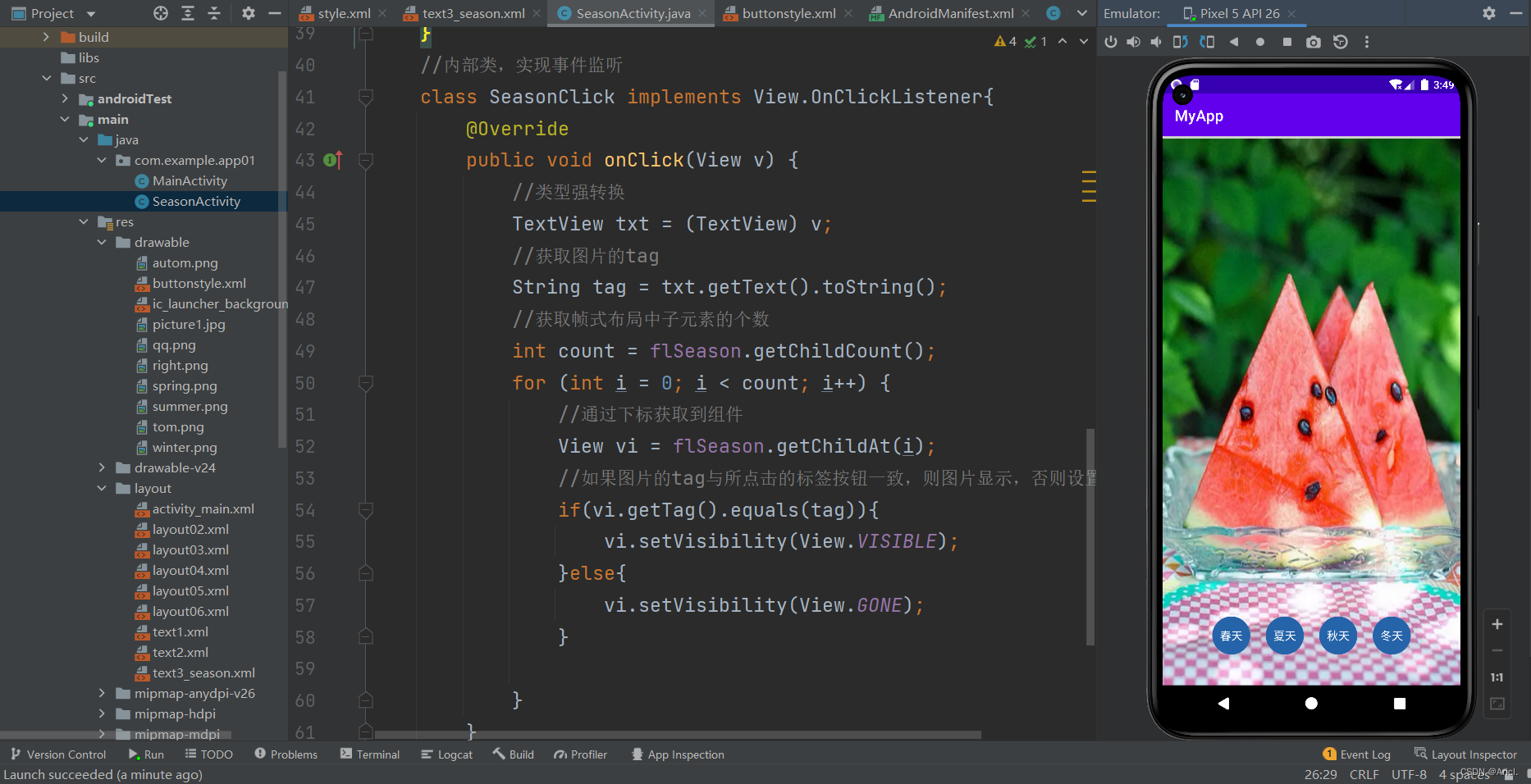Expand the androidTest folder
Viewport: 1531px width, 784px height.
65,98
